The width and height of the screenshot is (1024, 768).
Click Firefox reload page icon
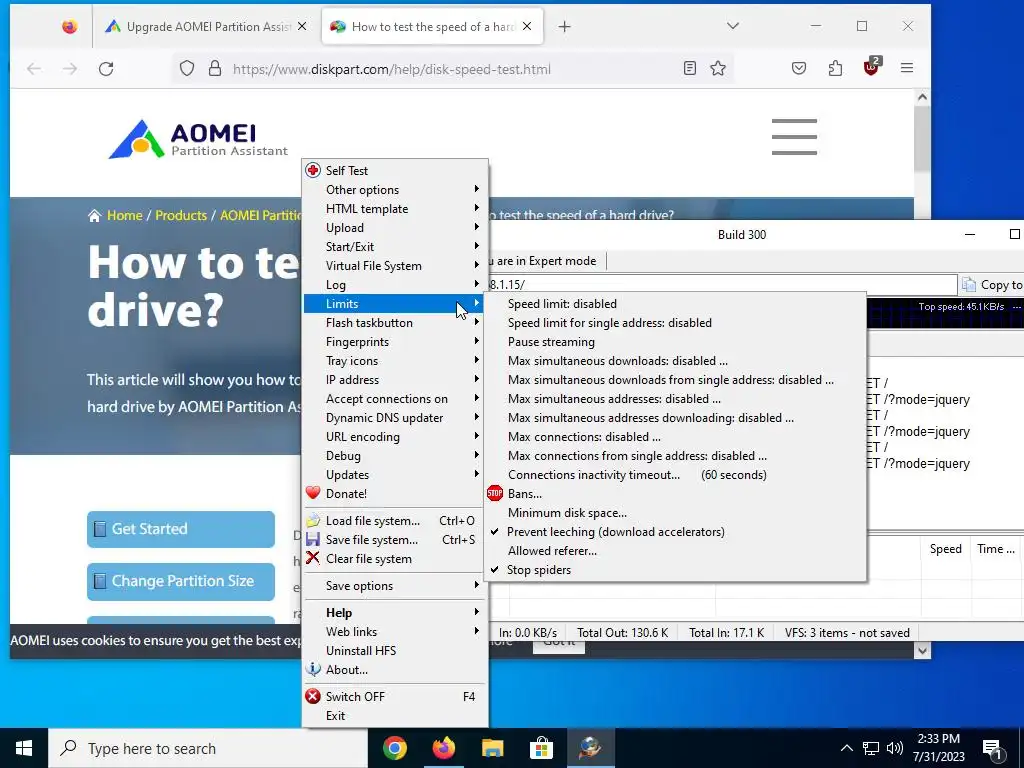point(106,69)
